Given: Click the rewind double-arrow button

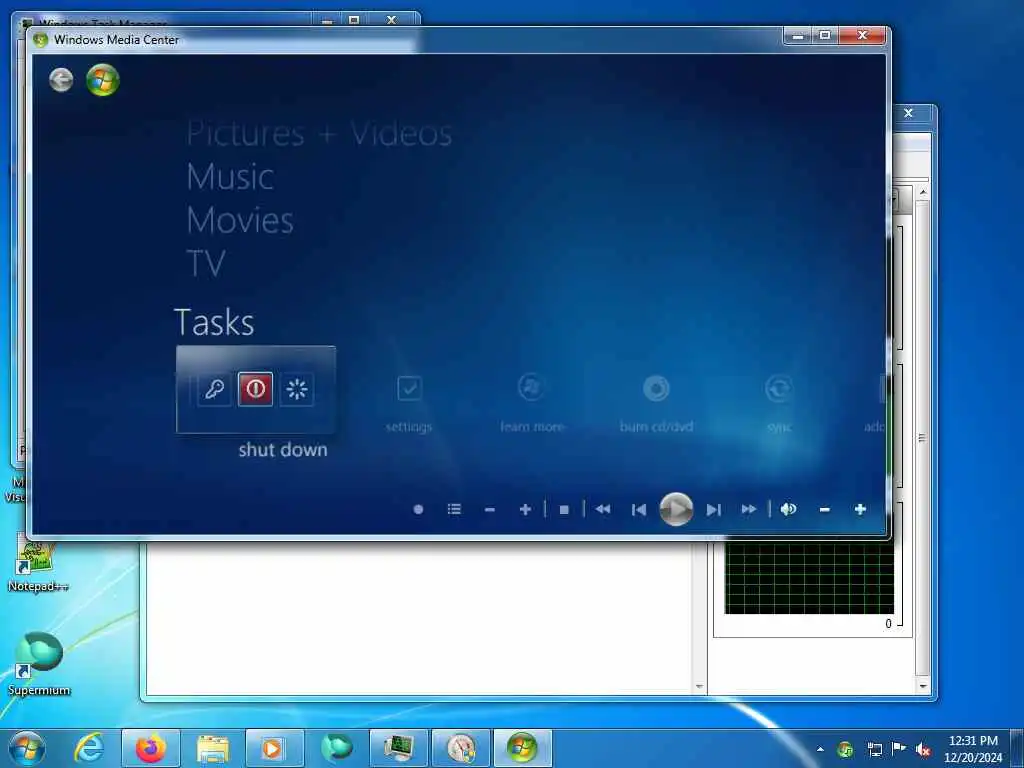Looking at the screenshot, I should tap(603, 509).
